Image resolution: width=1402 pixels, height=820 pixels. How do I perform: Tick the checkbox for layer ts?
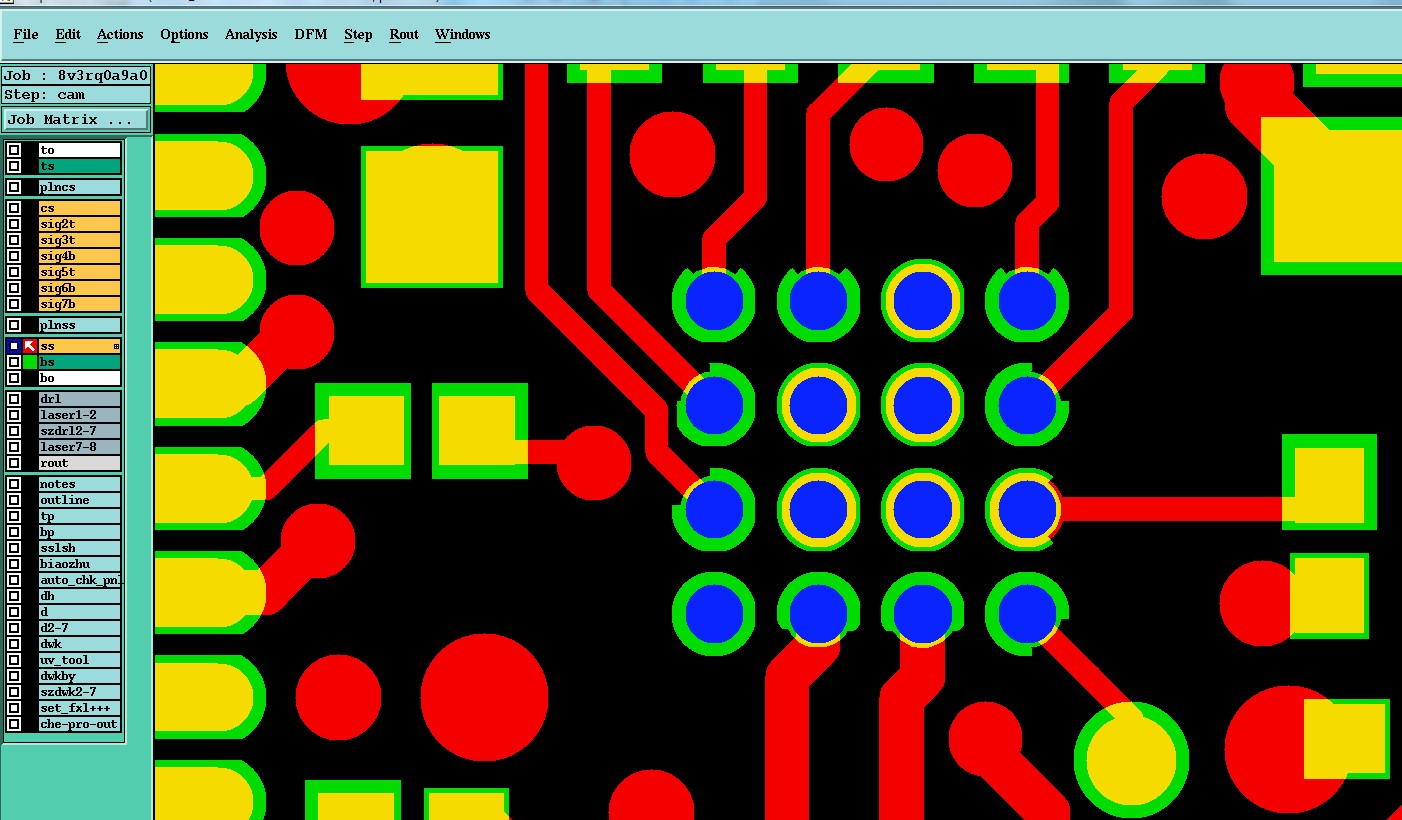click(14, 166)
